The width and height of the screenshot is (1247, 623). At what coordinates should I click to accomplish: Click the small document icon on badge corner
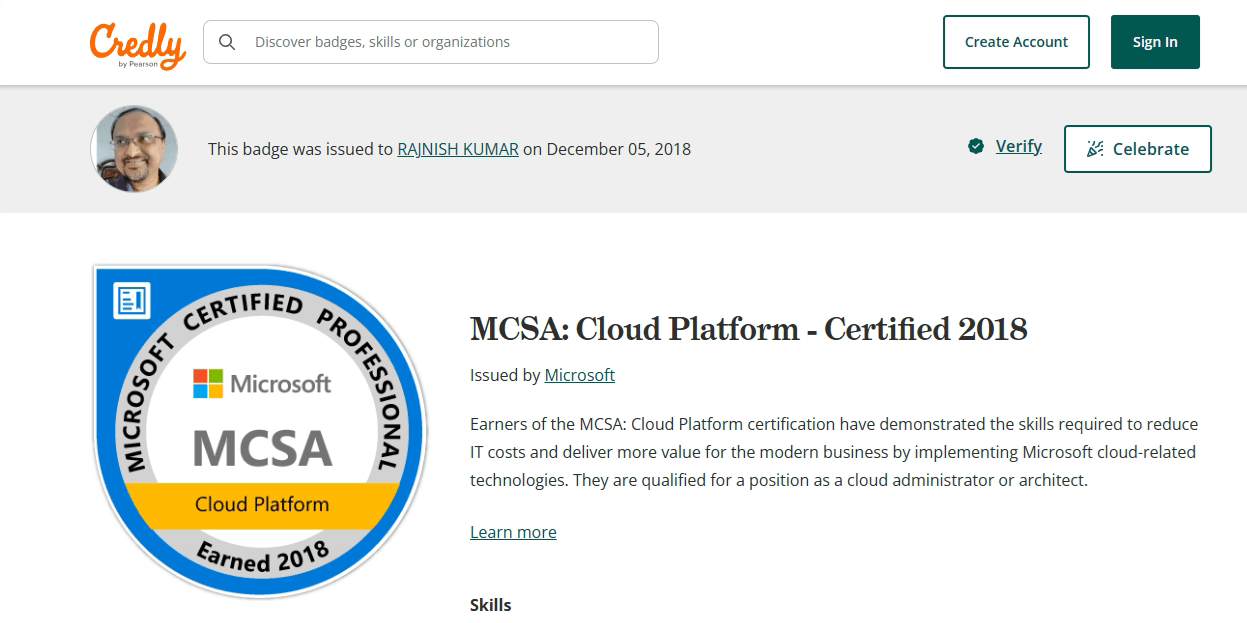[x=132, y=299]
